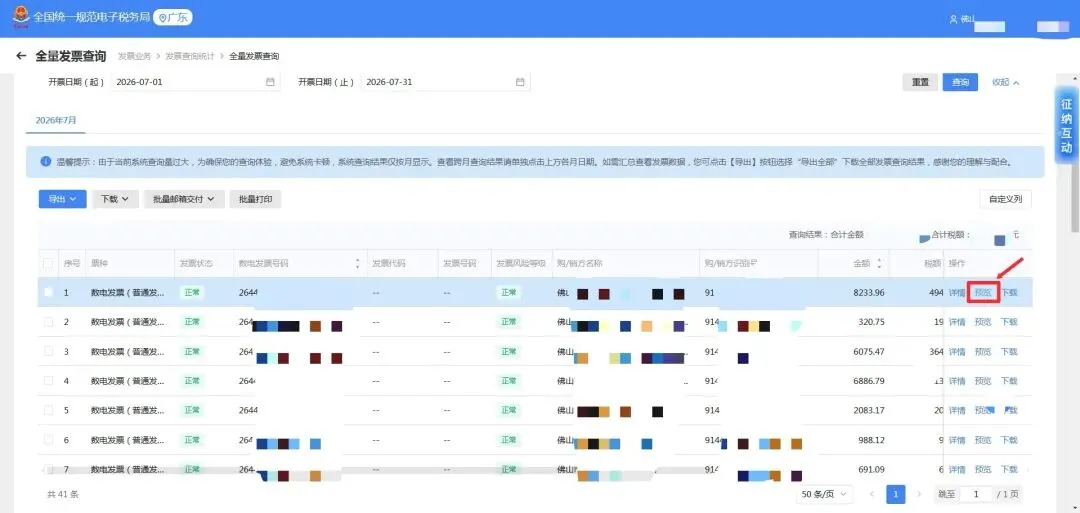Open 发票业务 in breadcrumb

(x=134, y=56)
